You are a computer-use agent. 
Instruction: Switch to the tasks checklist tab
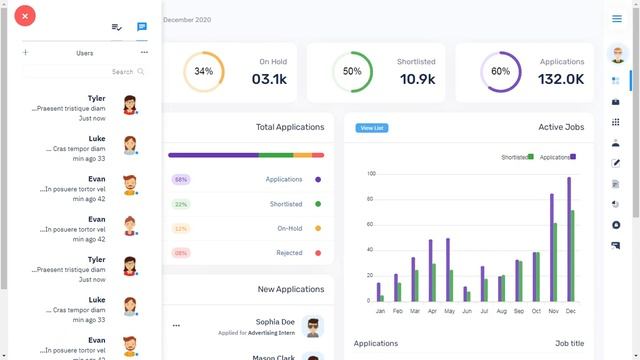point(117,27)
